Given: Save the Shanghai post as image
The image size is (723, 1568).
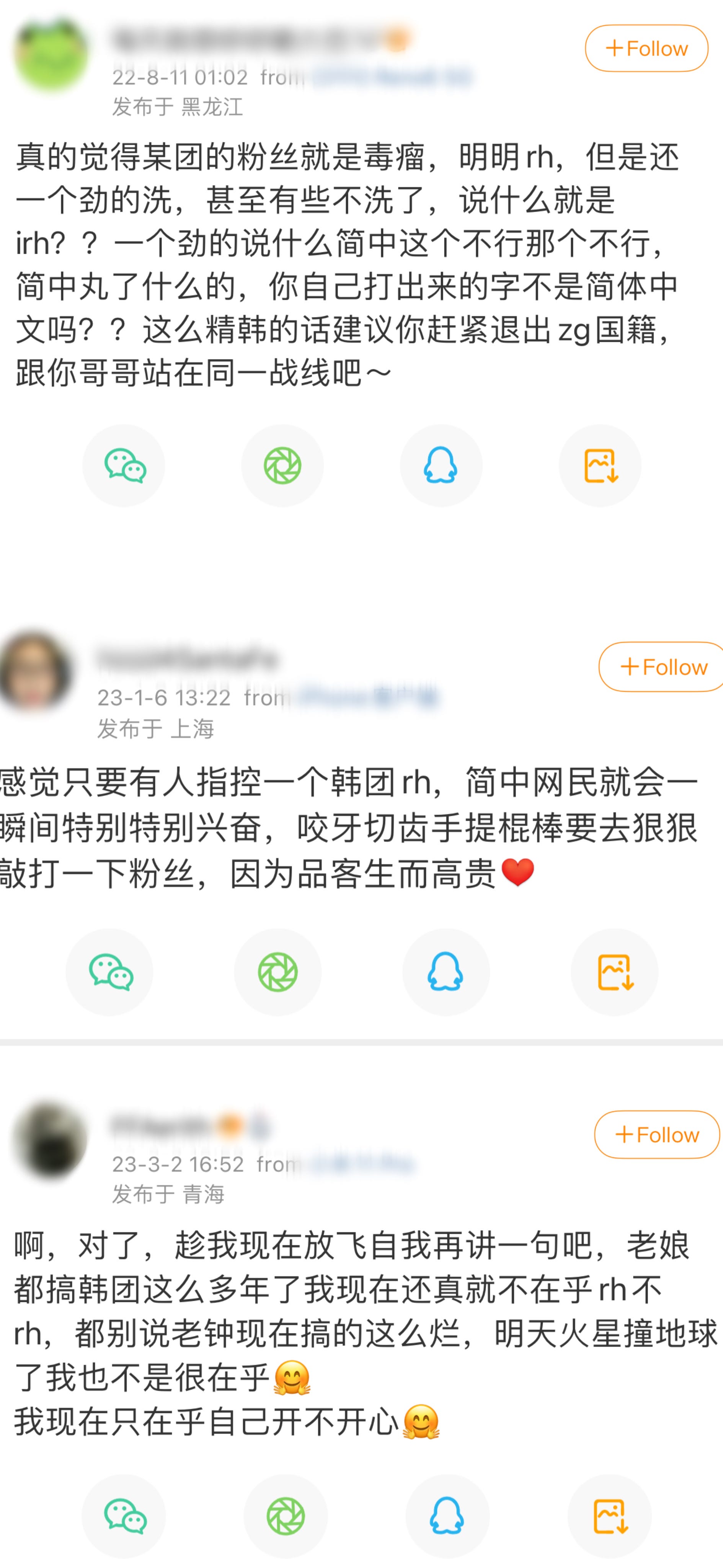Looking at the screenshot, I should (615, 972).
